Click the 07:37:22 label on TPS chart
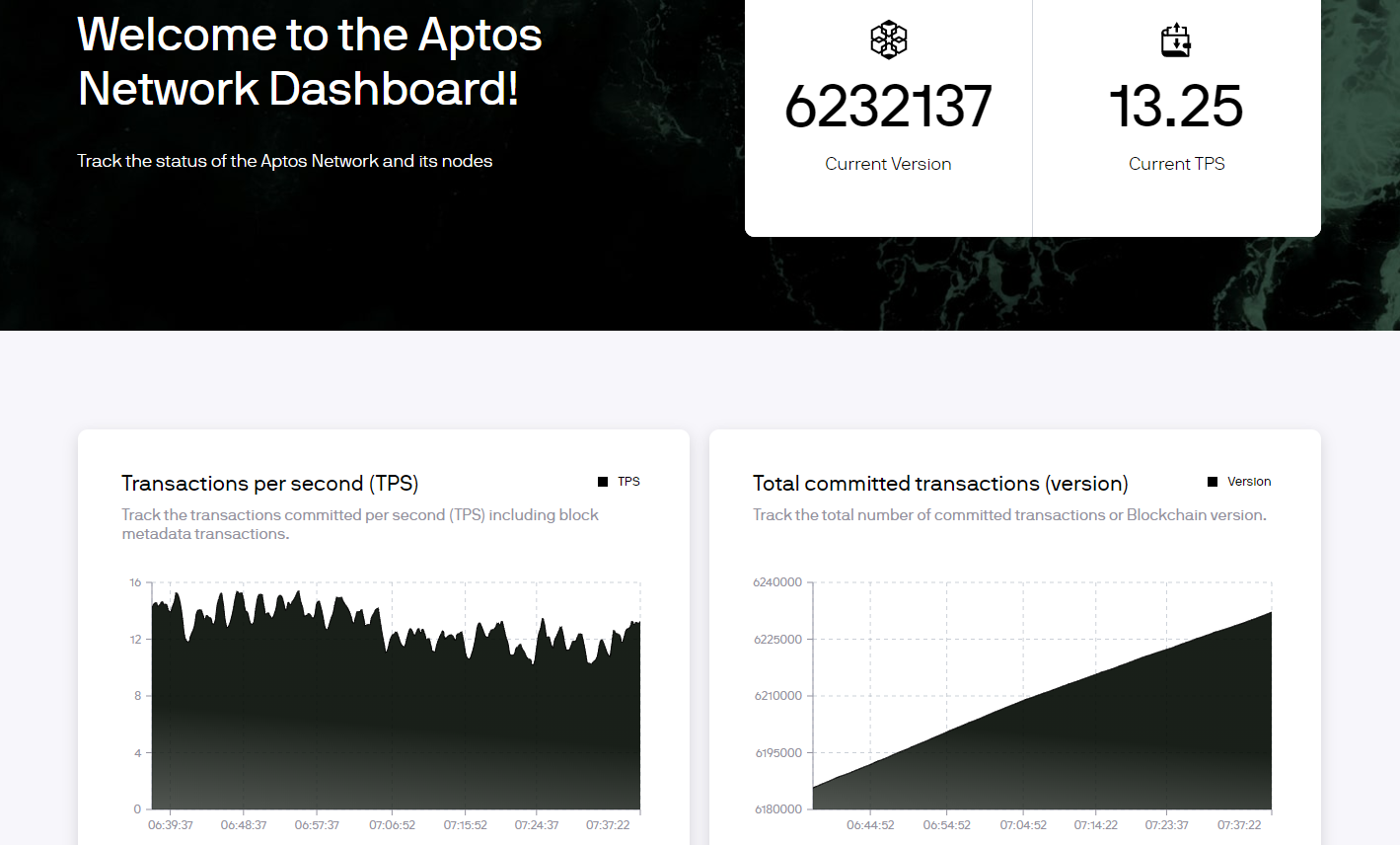 (x=608, y=825)
